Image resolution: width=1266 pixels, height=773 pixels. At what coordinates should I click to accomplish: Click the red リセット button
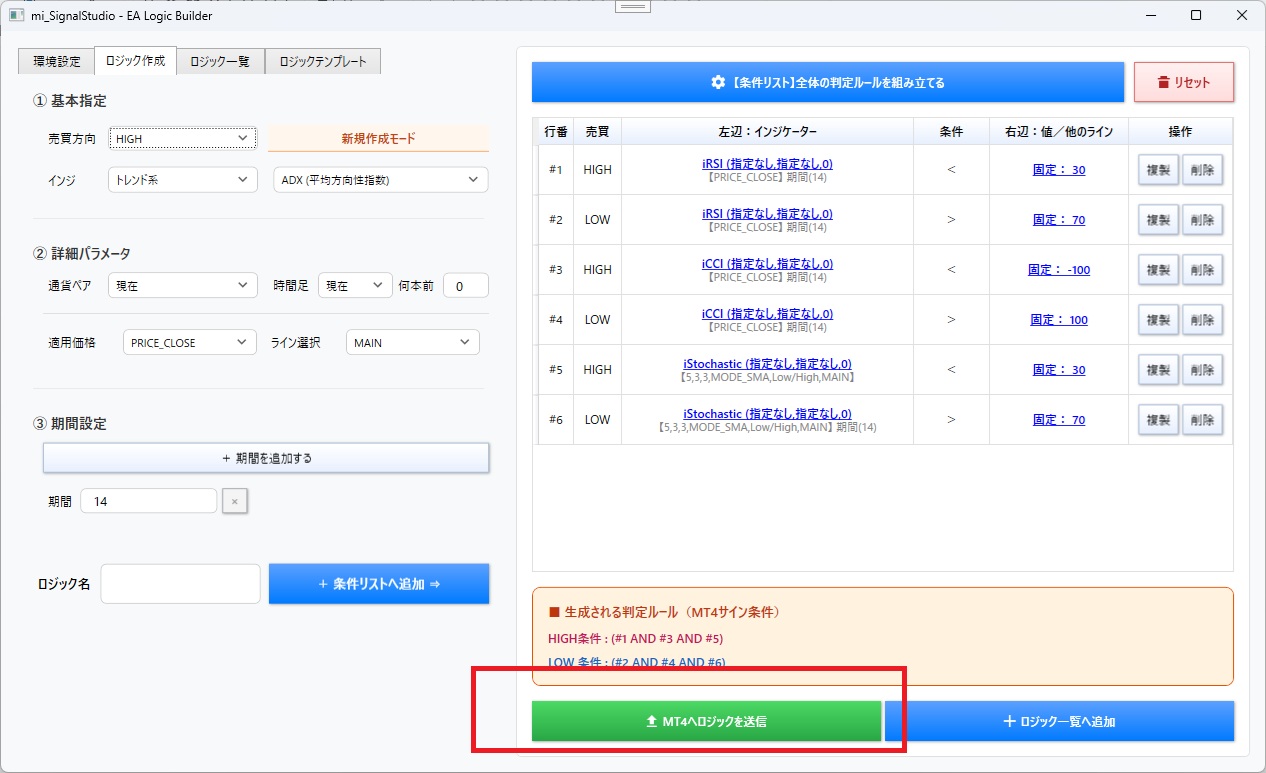(1184, 83)
